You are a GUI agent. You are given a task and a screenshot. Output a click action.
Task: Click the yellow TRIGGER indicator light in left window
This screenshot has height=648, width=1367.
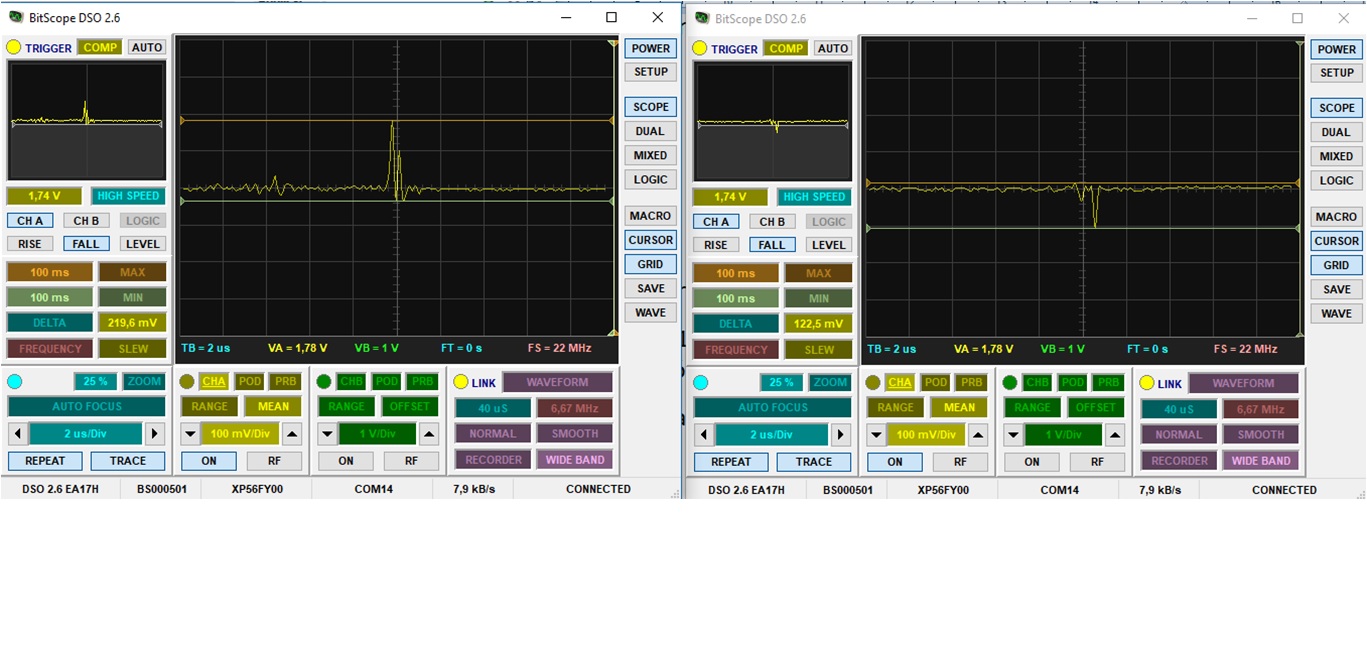[x=14, y=47]
